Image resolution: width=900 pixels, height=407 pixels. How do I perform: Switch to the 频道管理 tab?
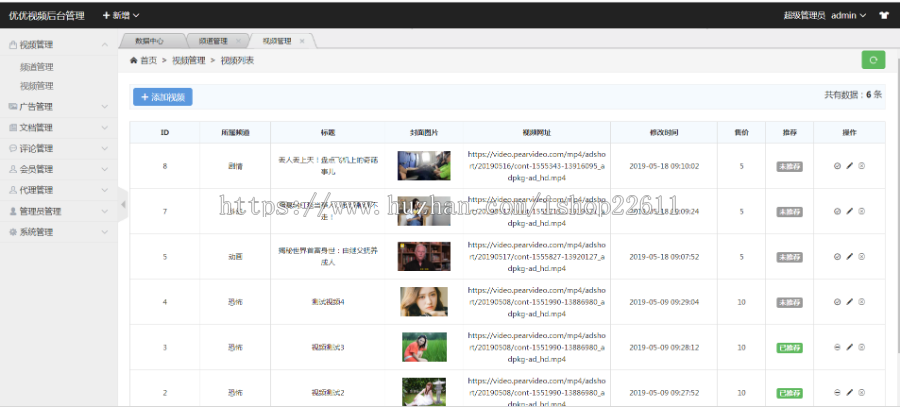(x=213, y=41)
